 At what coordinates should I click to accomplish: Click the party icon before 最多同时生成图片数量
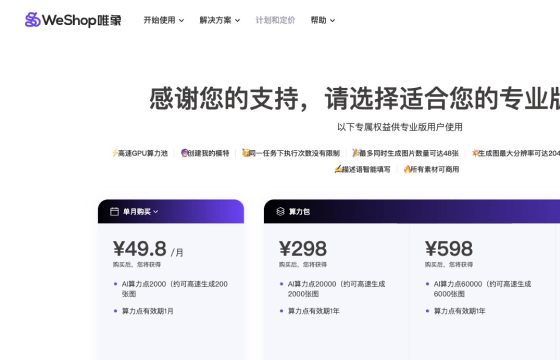coord(355,153)
